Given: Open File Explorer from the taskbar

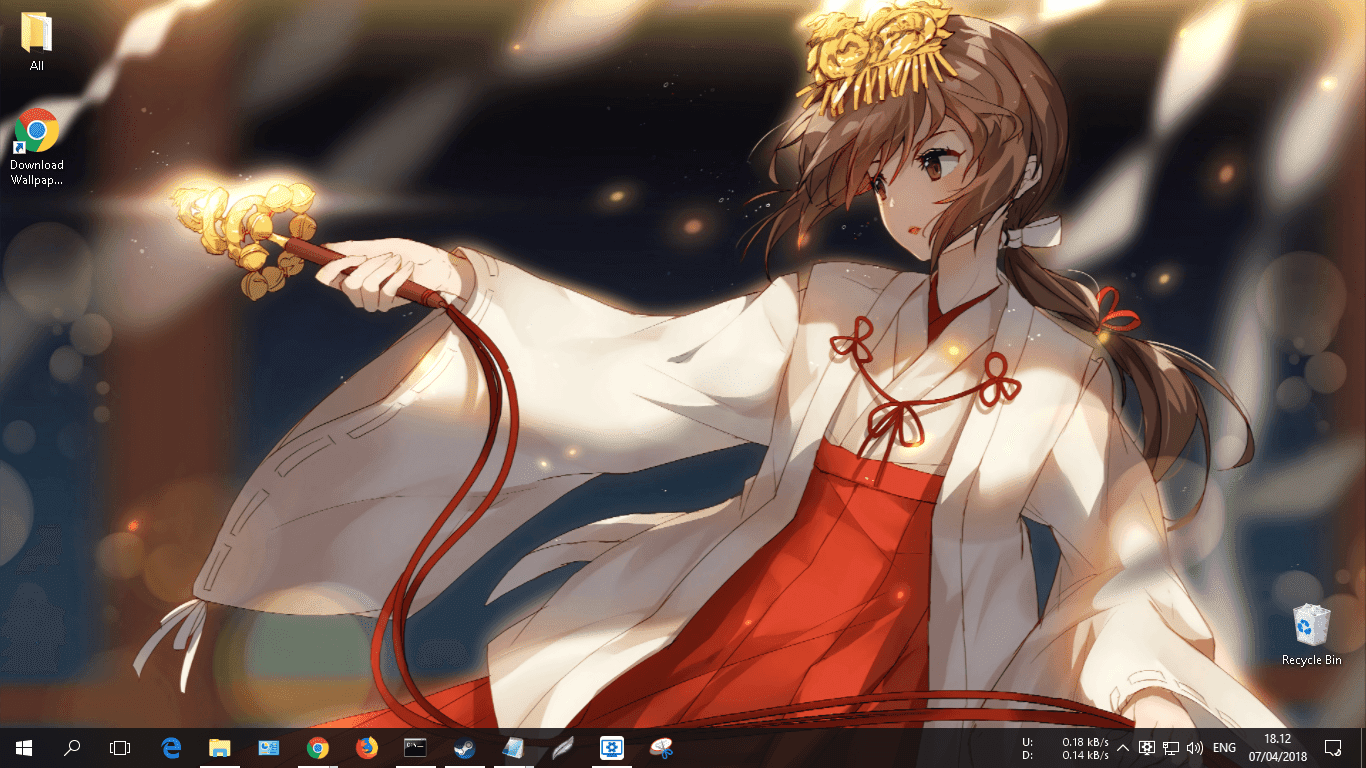Looking at the screenshot, I should 220,747.
